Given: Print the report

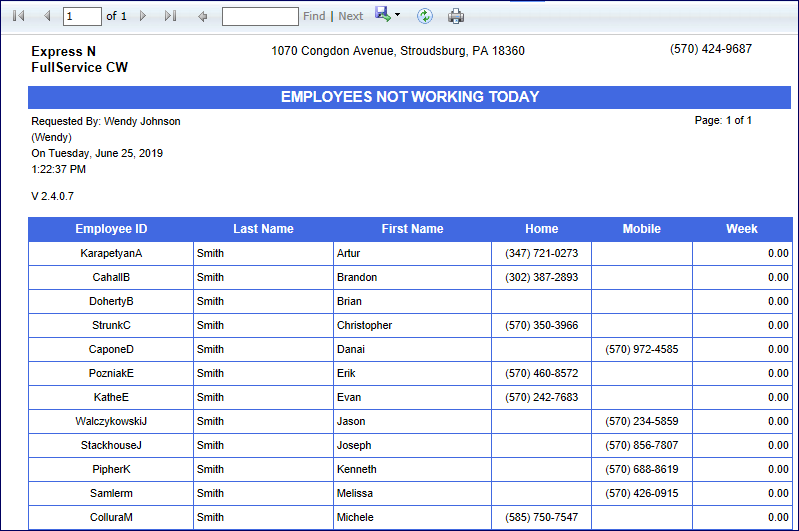Looking at the screenshot, I should tap(456, 16).
